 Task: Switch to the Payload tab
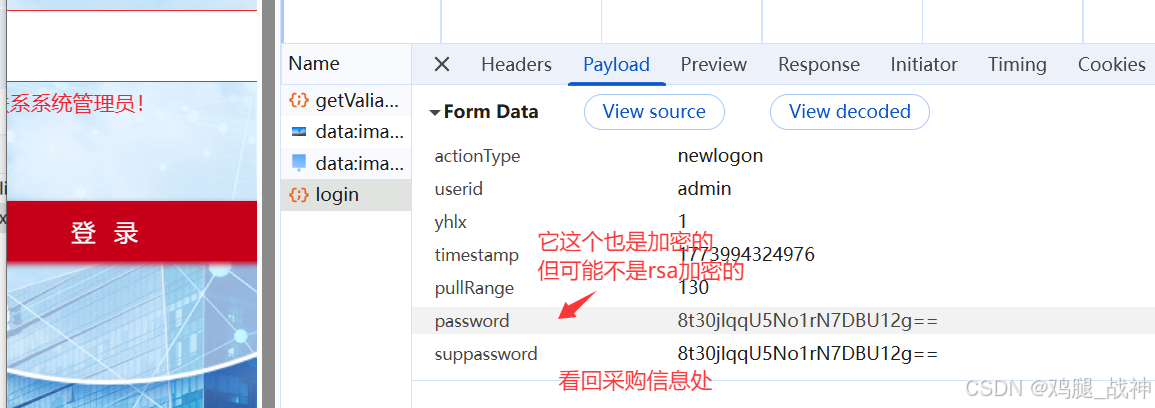pos(617,65)
